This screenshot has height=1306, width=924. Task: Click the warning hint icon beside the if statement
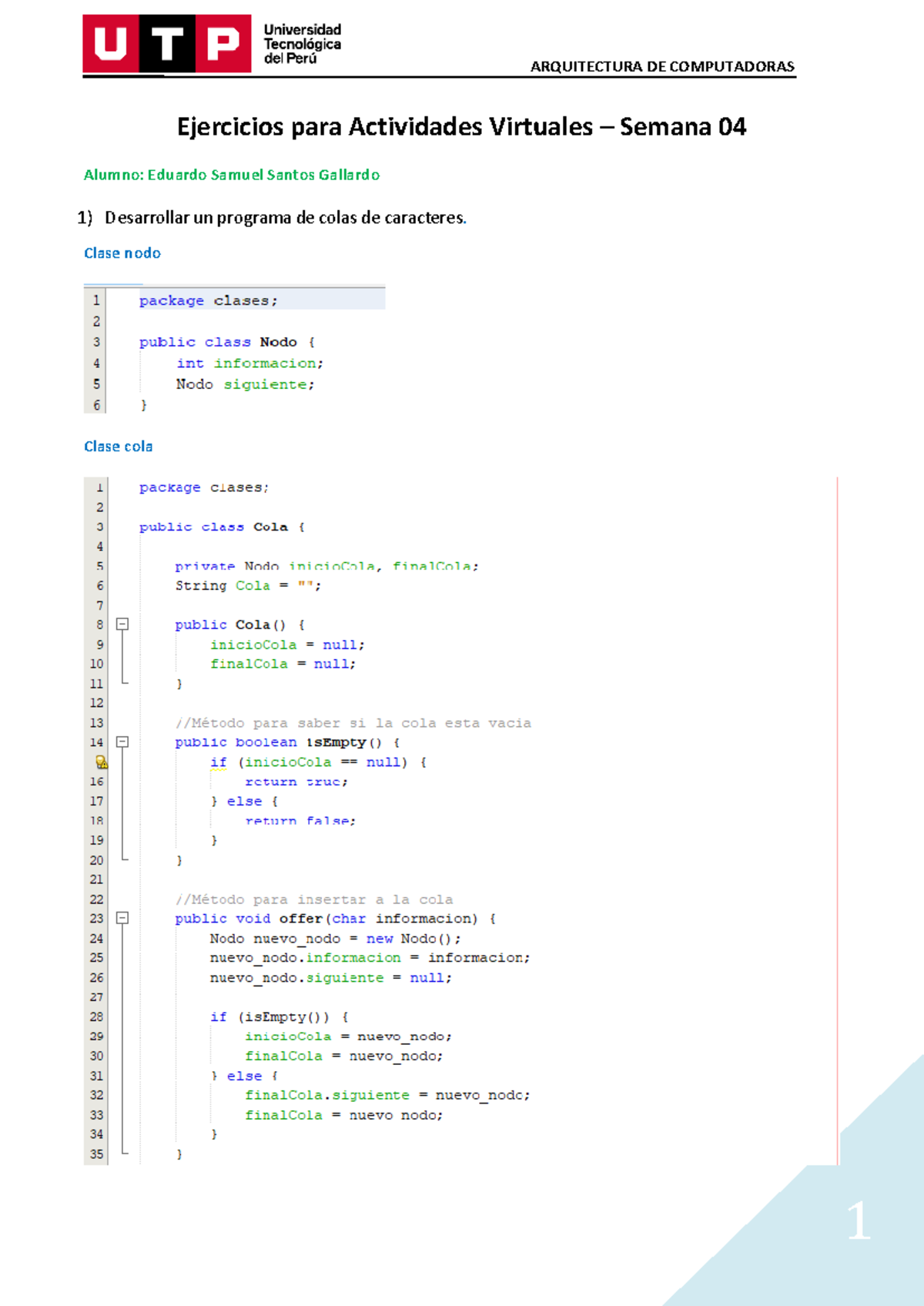tap(101, 762)
